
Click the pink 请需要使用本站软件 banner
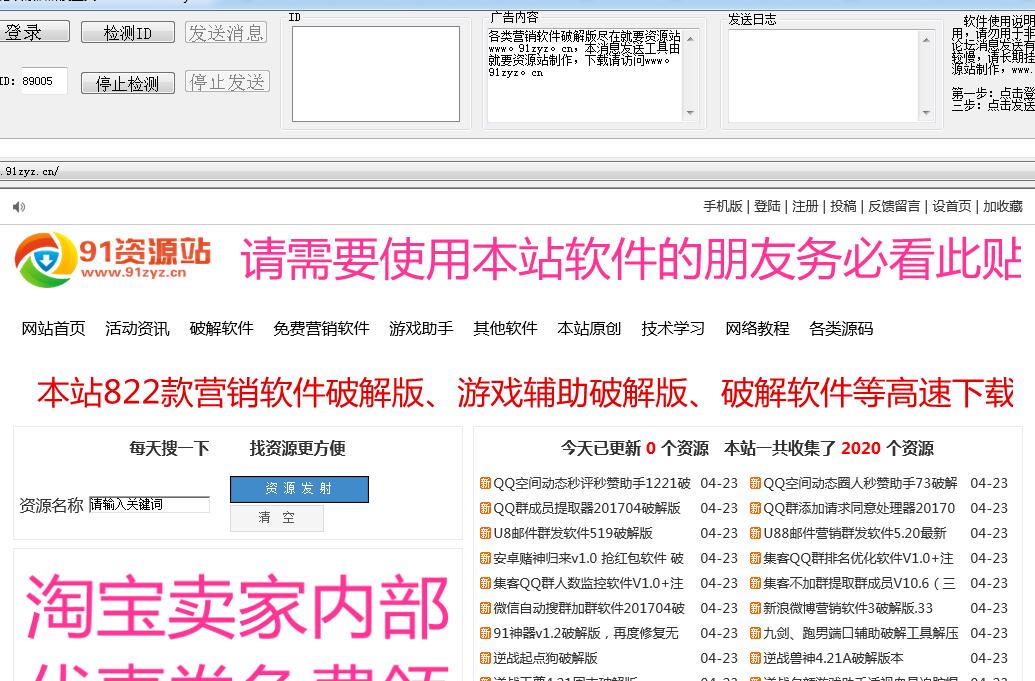(631, 259)
